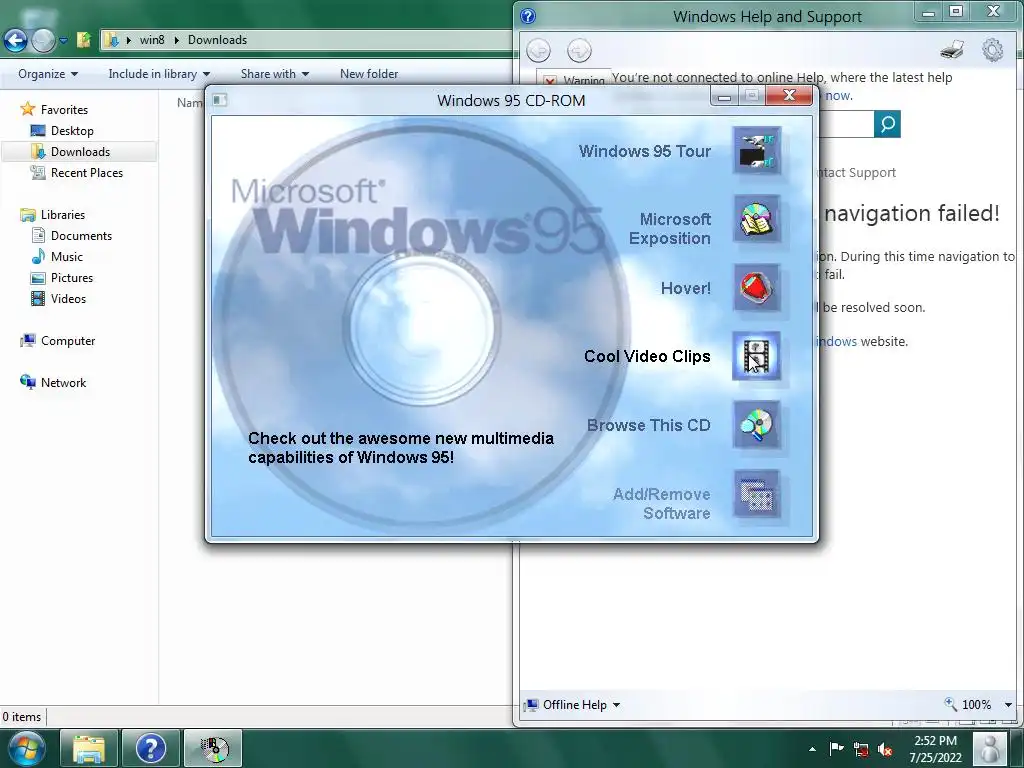Launch the Windows 95 Tour icon
Image resolution: width=1024 pixels, height=768 pixels.
tap(756, 151)
